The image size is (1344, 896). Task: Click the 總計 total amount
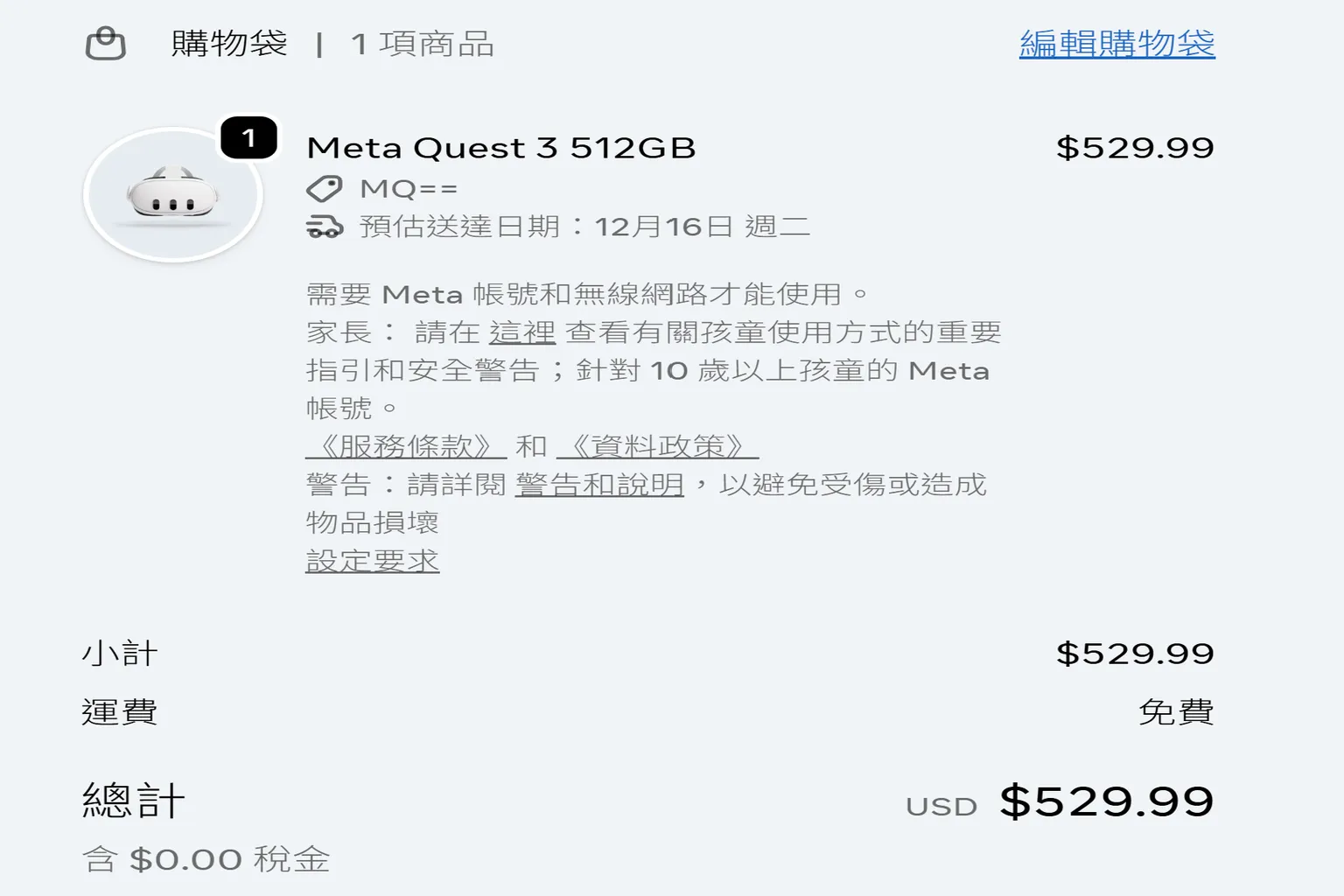(1106, 801)
